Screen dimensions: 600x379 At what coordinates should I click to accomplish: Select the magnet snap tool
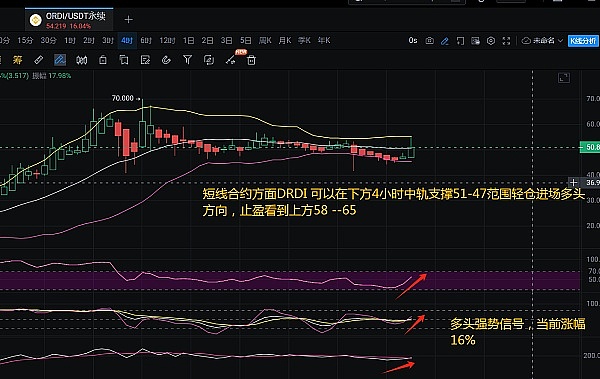pyautogui.click(x=166, y=60)
